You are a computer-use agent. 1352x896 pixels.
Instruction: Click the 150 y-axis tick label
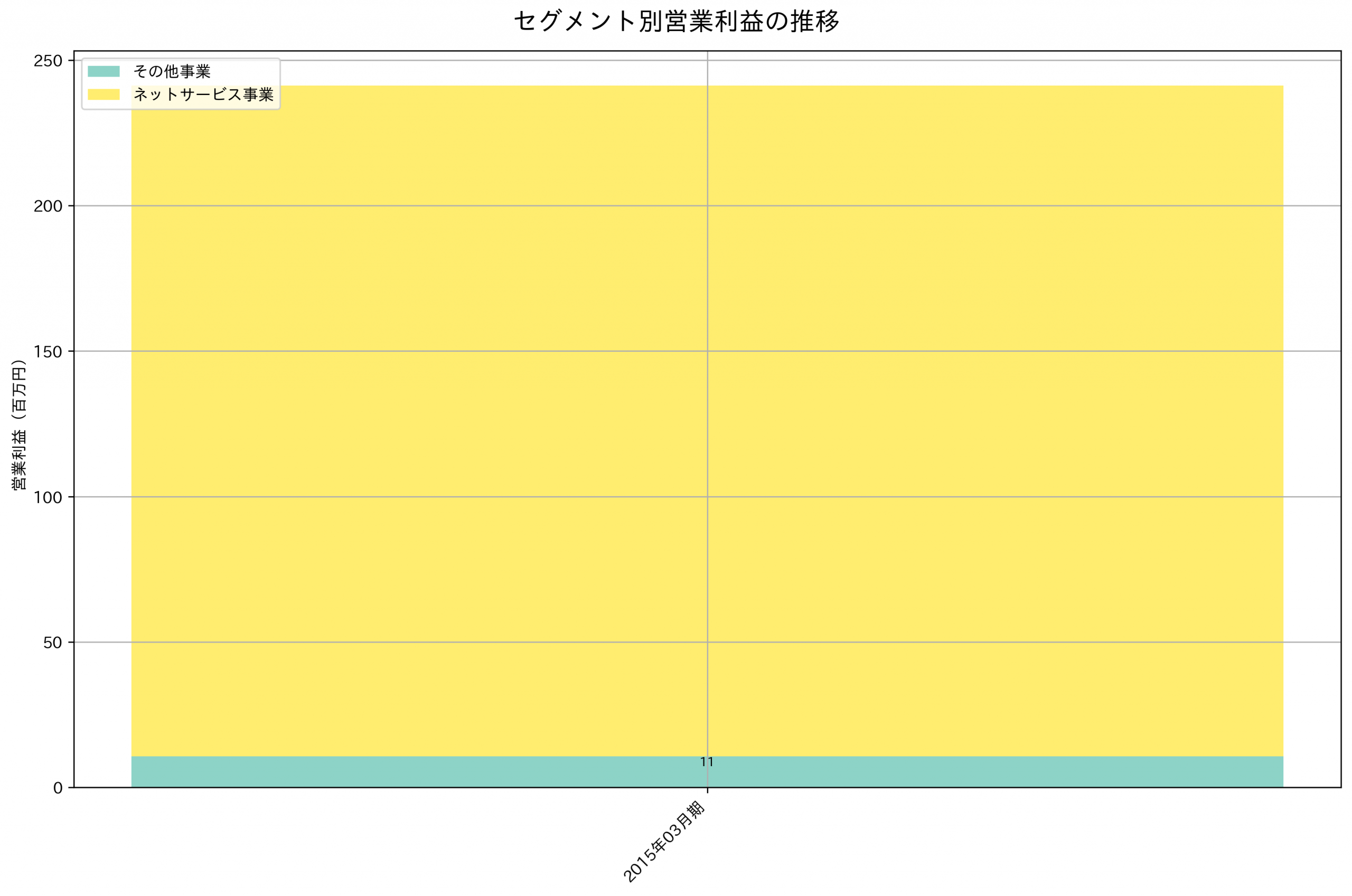click(48, 352)
